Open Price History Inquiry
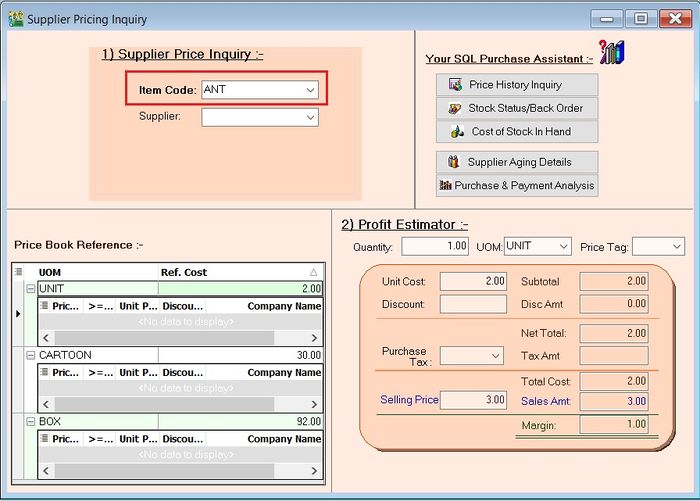 tap(517, 85)
